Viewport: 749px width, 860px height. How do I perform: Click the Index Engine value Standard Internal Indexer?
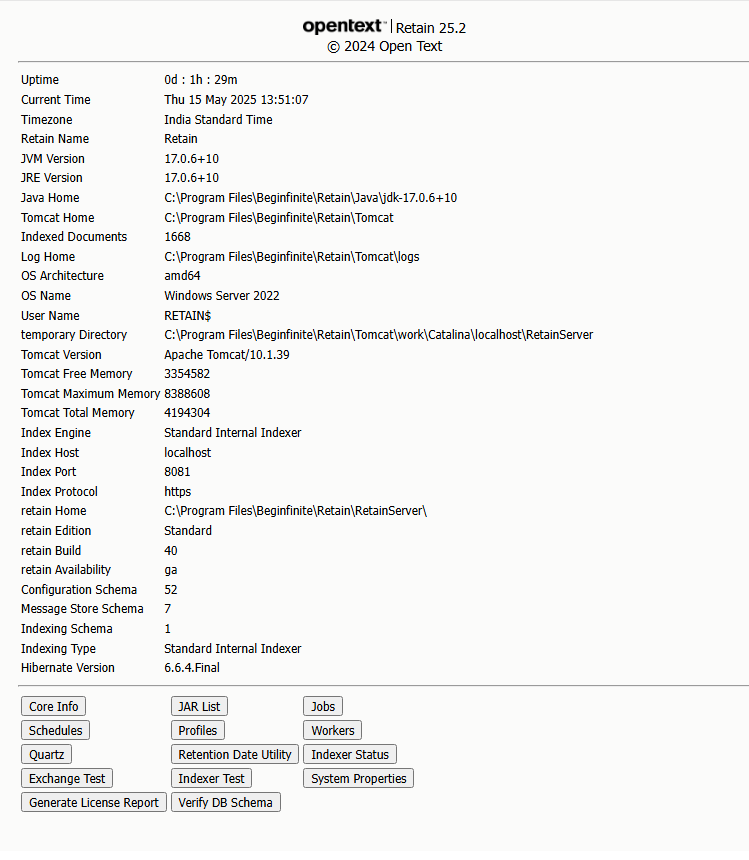232,433
